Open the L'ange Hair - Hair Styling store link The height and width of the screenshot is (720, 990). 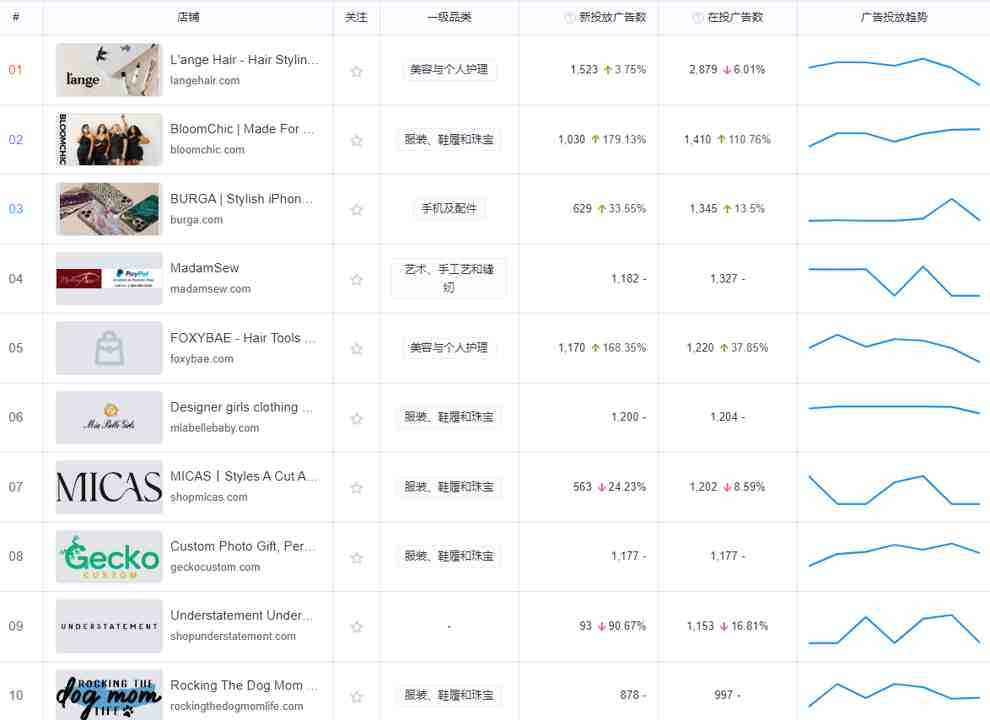tap(244, 60)
